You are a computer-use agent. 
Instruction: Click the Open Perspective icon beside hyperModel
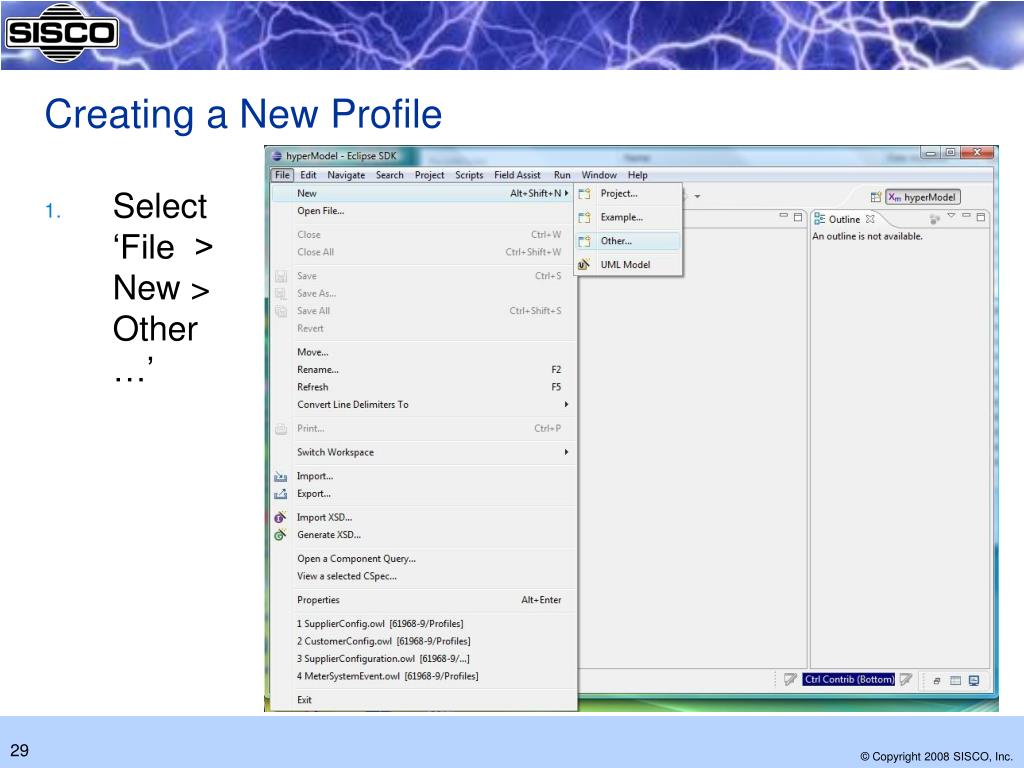tap(876, 197)
